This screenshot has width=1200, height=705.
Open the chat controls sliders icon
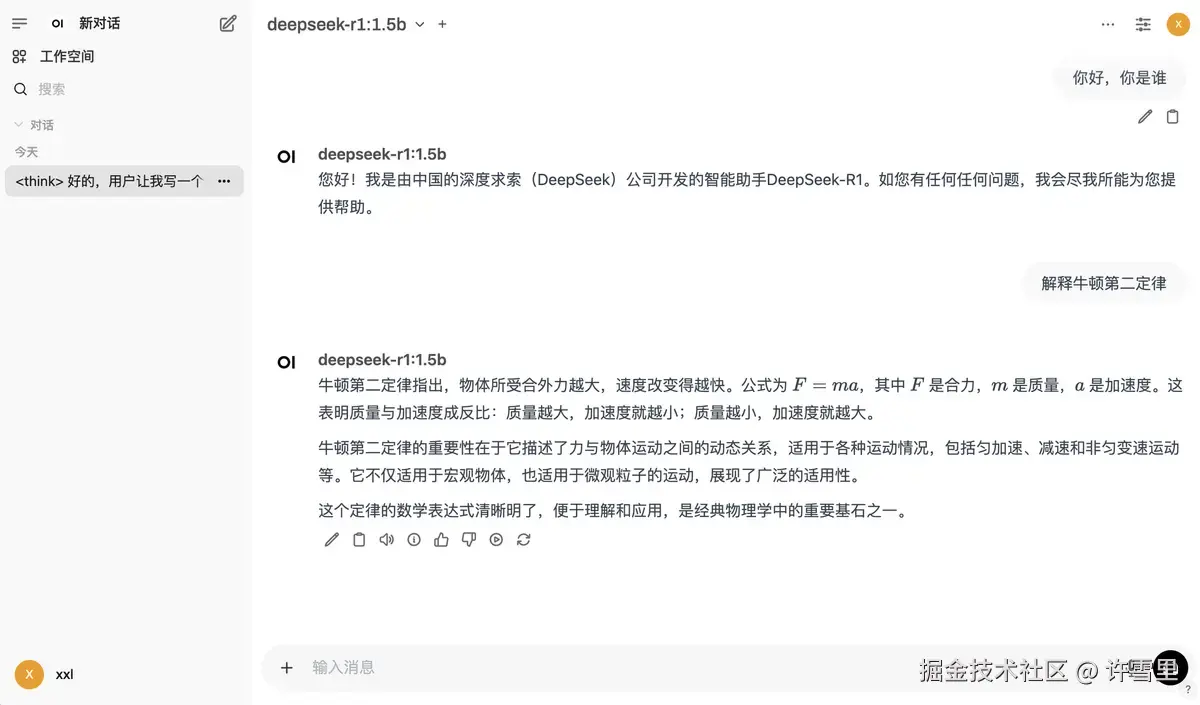pos(1143,24)
